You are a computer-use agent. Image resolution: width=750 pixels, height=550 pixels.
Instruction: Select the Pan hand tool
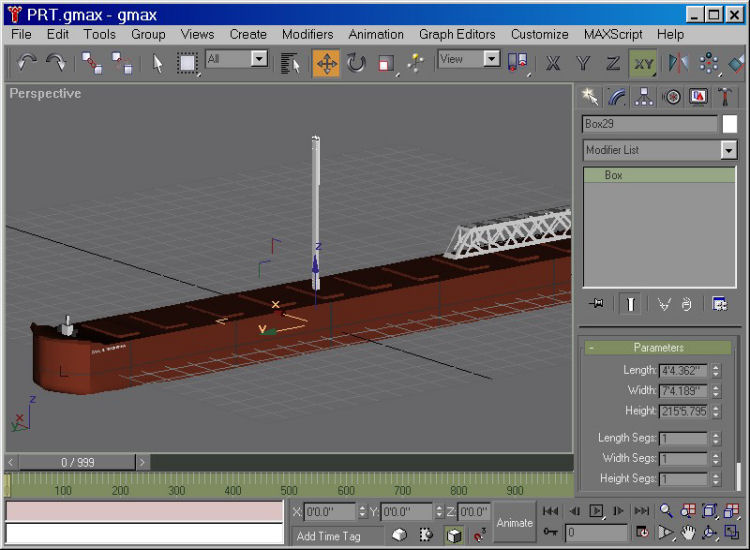pyautogui.click(x=689, y=532)
